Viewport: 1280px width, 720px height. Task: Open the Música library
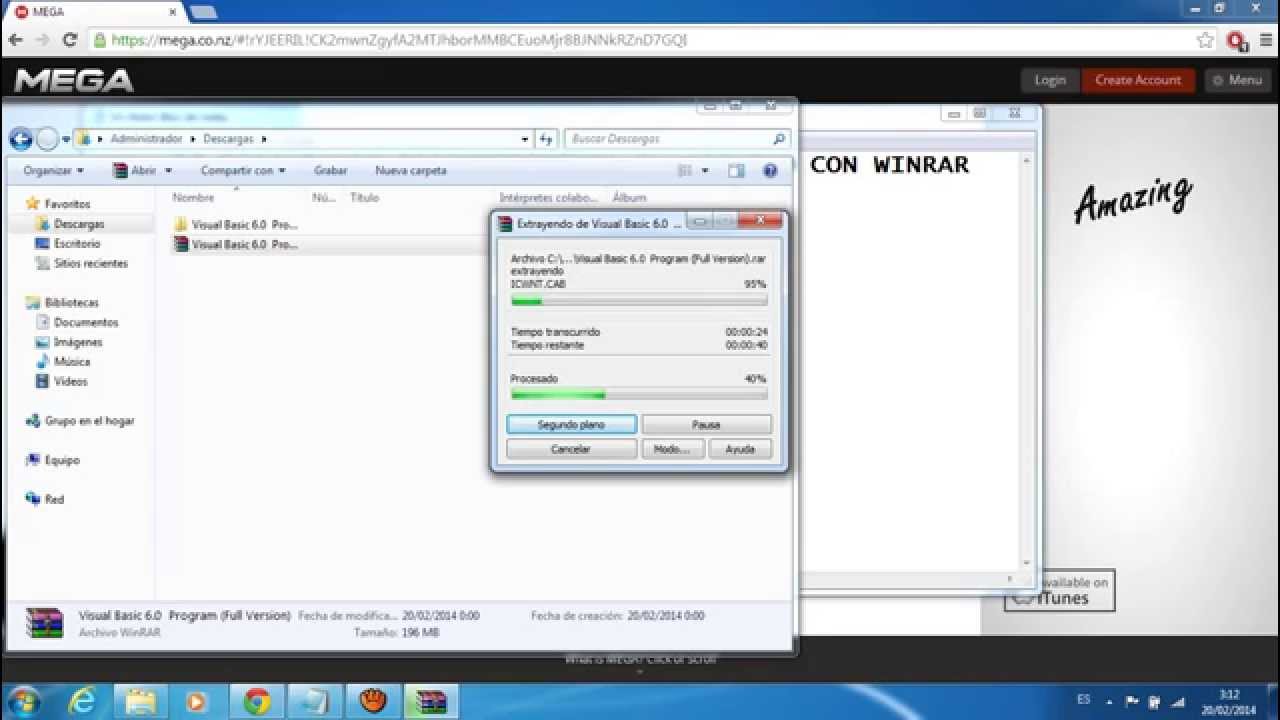click(x=62, y=362)
